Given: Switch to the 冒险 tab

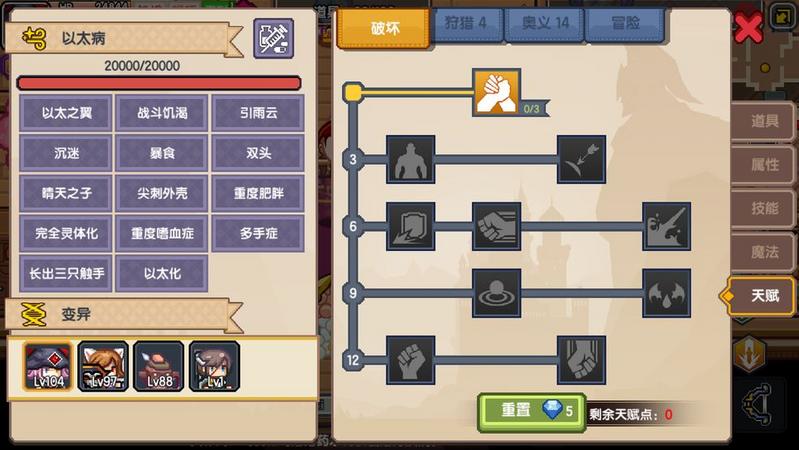Looking at the screenshot, I should pos(625,23).
